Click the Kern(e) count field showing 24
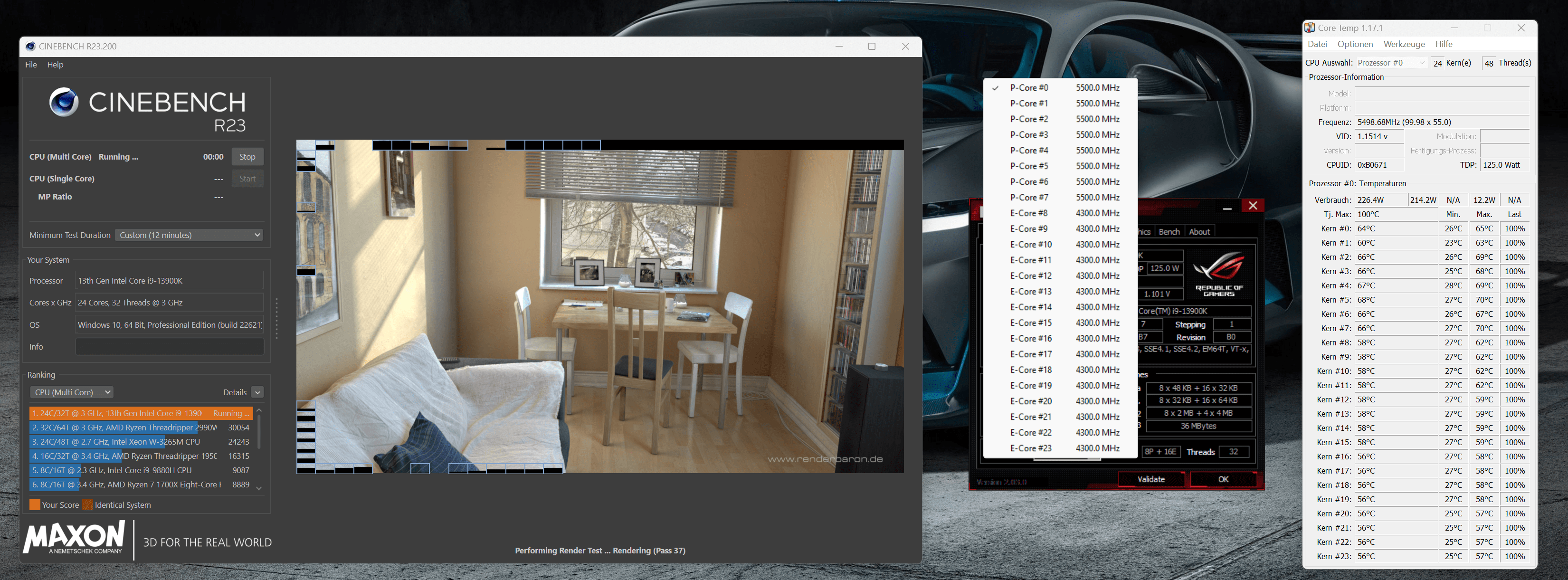Viewport: 1568px width, 580px height. [x=1437, y=63]
